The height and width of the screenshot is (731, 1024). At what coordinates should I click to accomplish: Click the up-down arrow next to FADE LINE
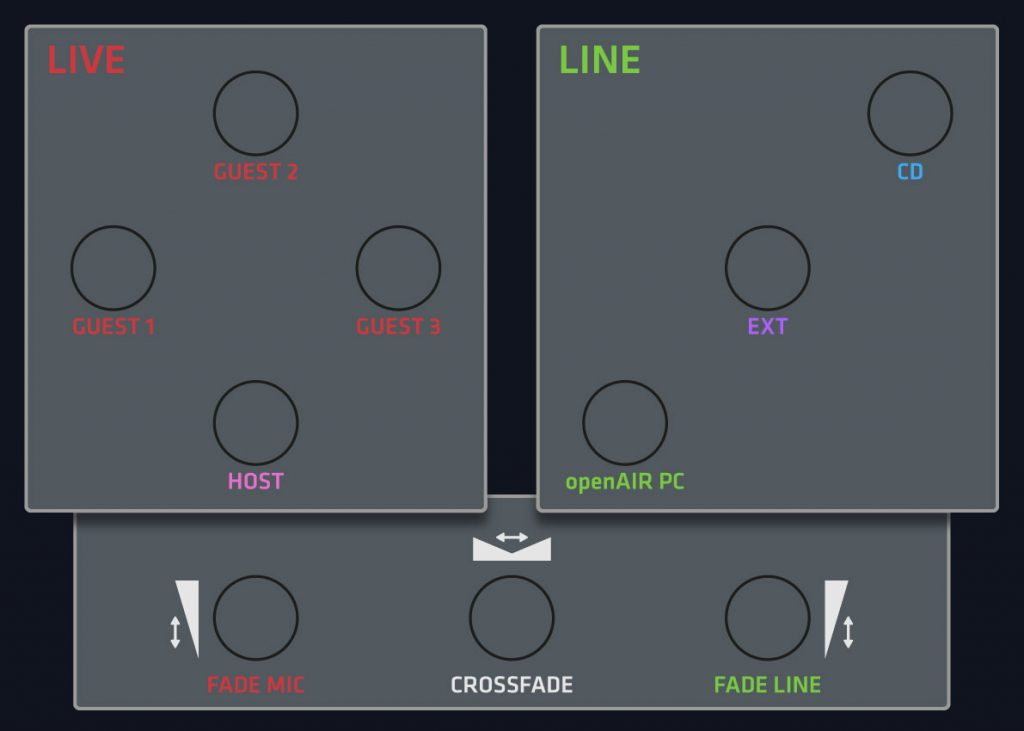(x=848, y=632)
